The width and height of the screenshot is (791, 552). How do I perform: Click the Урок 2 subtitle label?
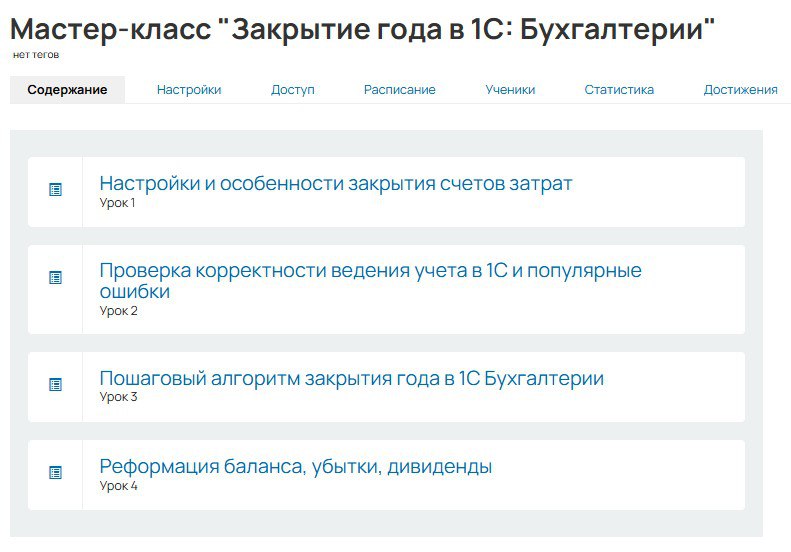118,311
